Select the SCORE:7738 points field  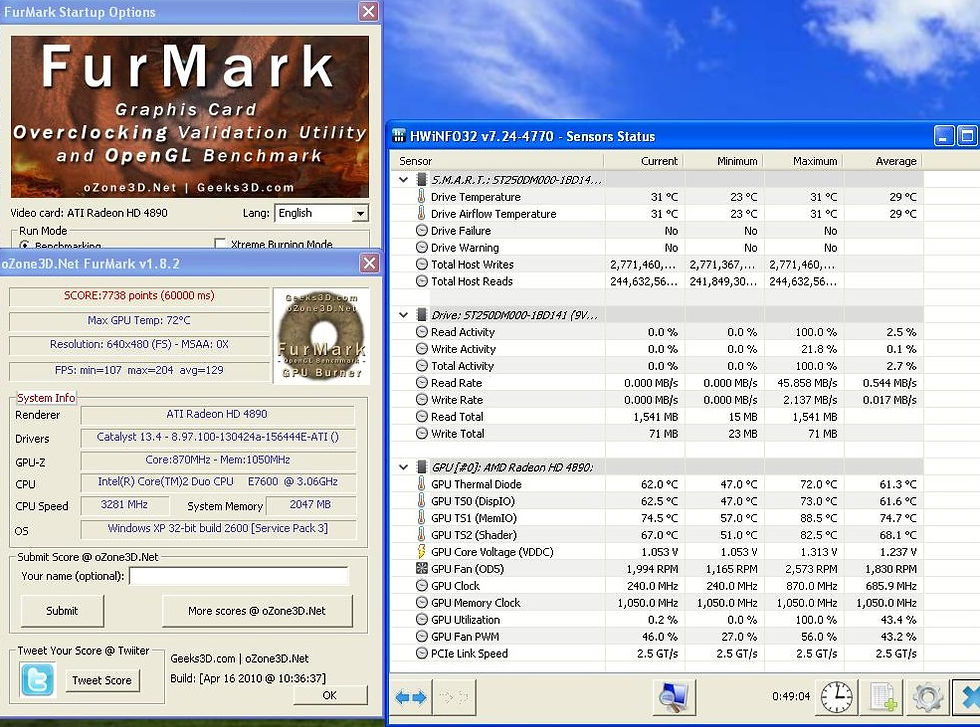point(139,296)
